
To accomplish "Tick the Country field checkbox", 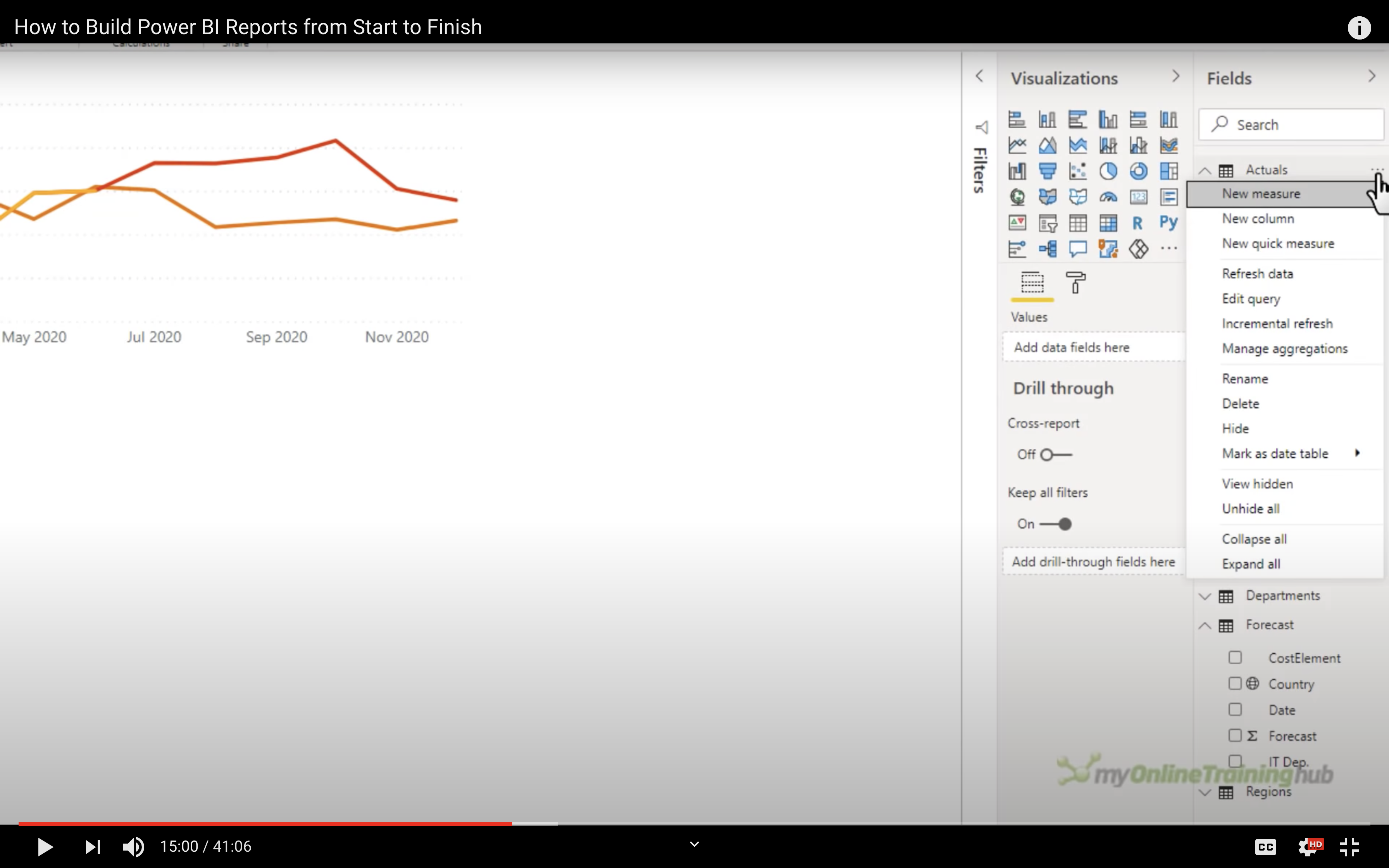I will click(1235, 683).
